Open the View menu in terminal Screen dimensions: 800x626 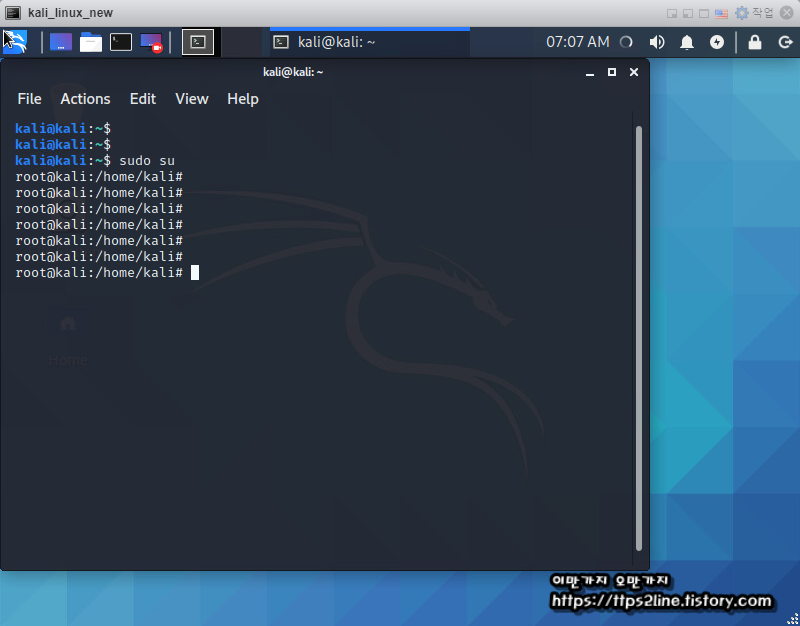coord(192,99)
